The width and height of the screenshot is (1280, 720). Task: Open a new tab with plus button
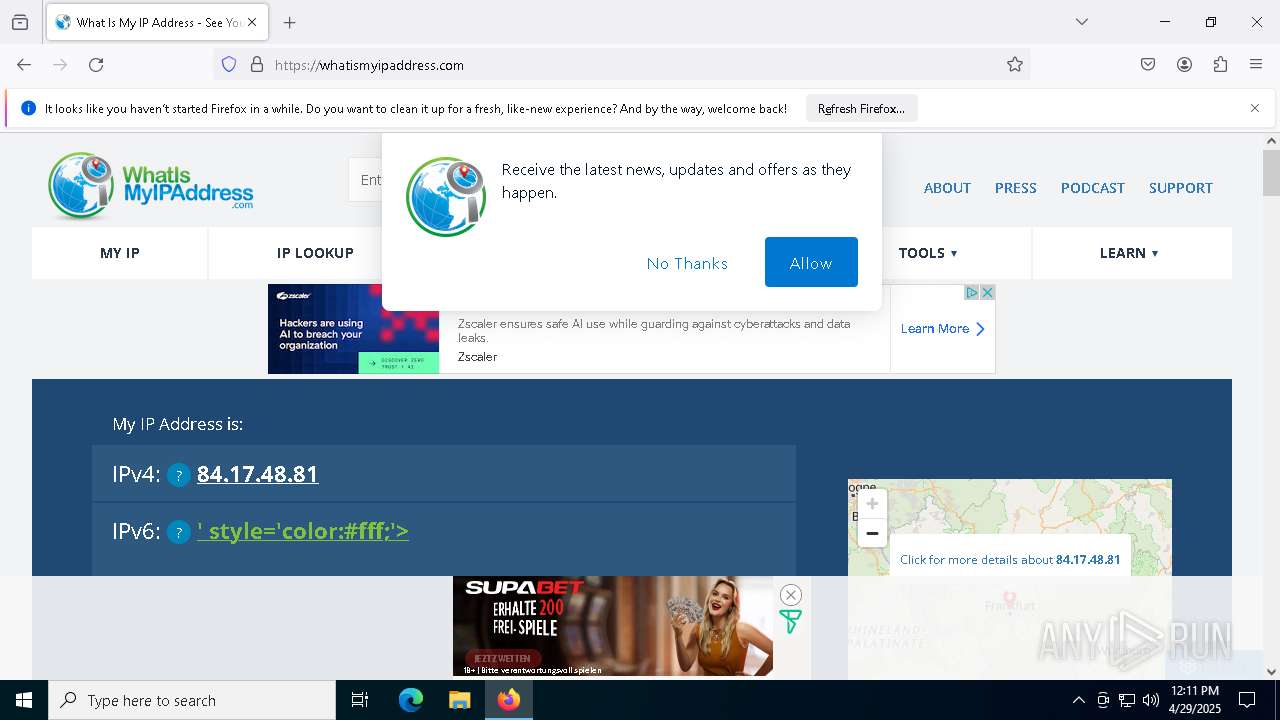290,22
